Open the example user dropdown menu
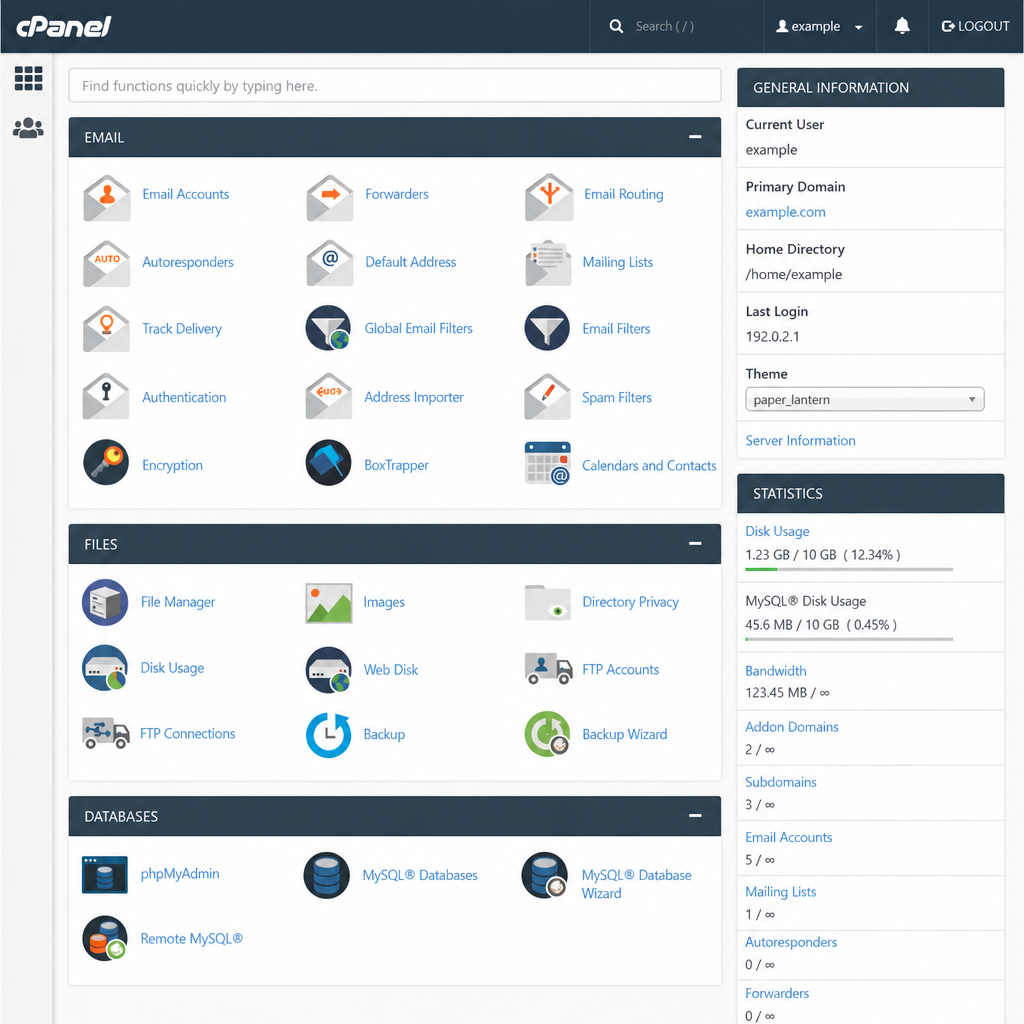This screenshot has height=1024, width=1024. coord(819,27)
